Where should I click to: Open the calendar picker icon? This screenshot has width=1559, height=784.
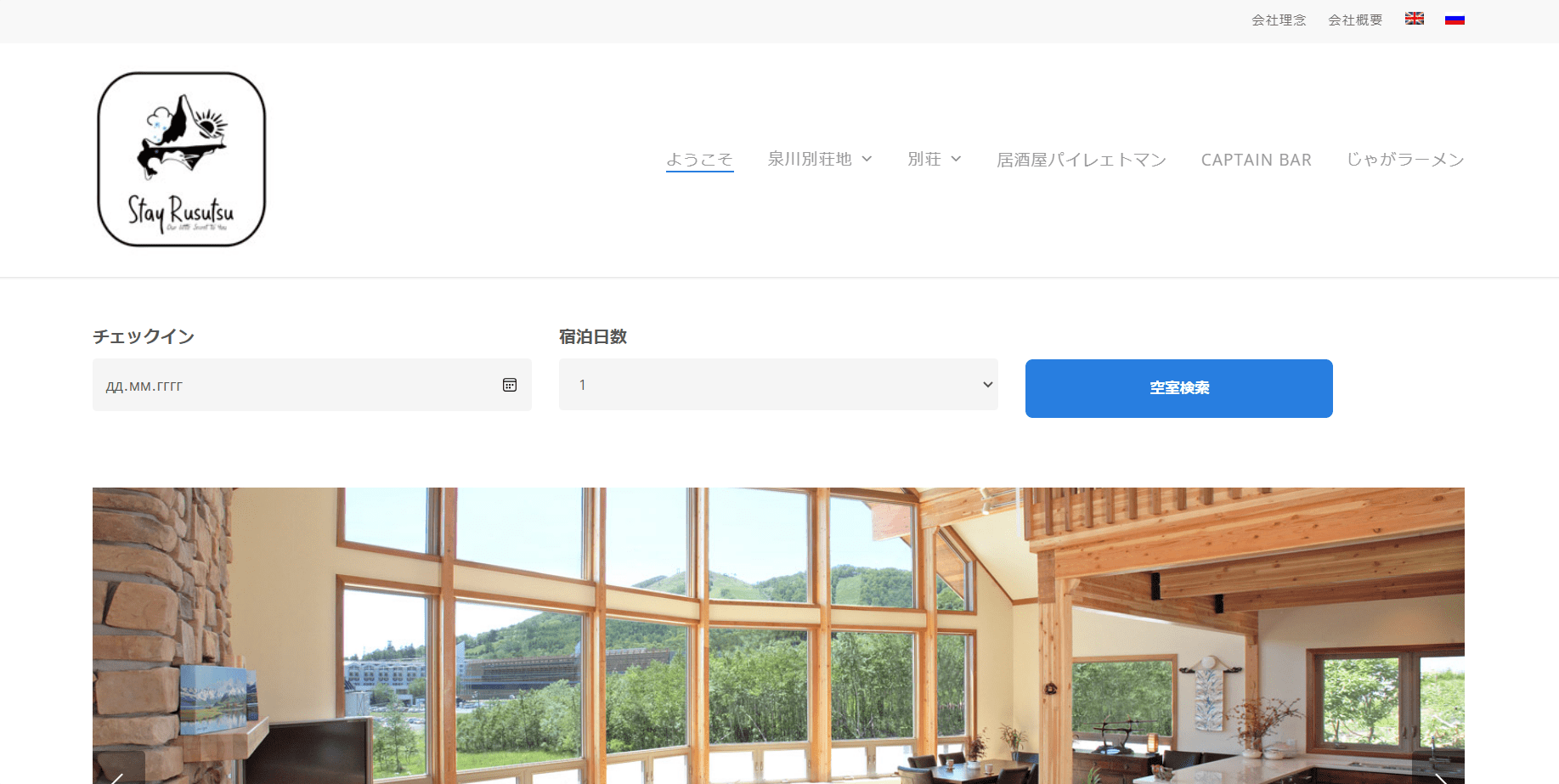pyautogui.click(x=510, y=385)
